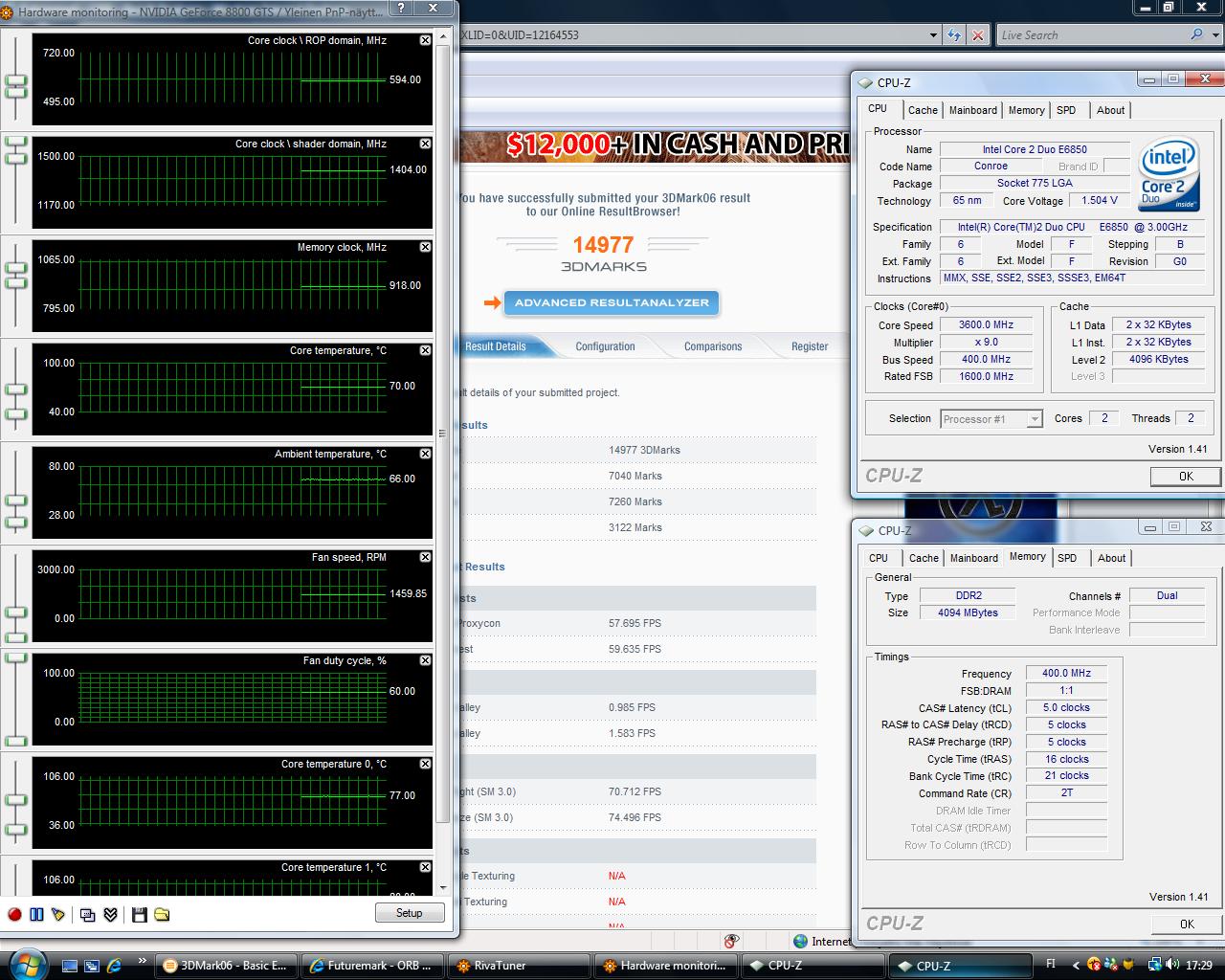Click CAS# Latency value 5.0 clocks
The height and width of the screenshot is (980, 1225).
coord(1066,707)
